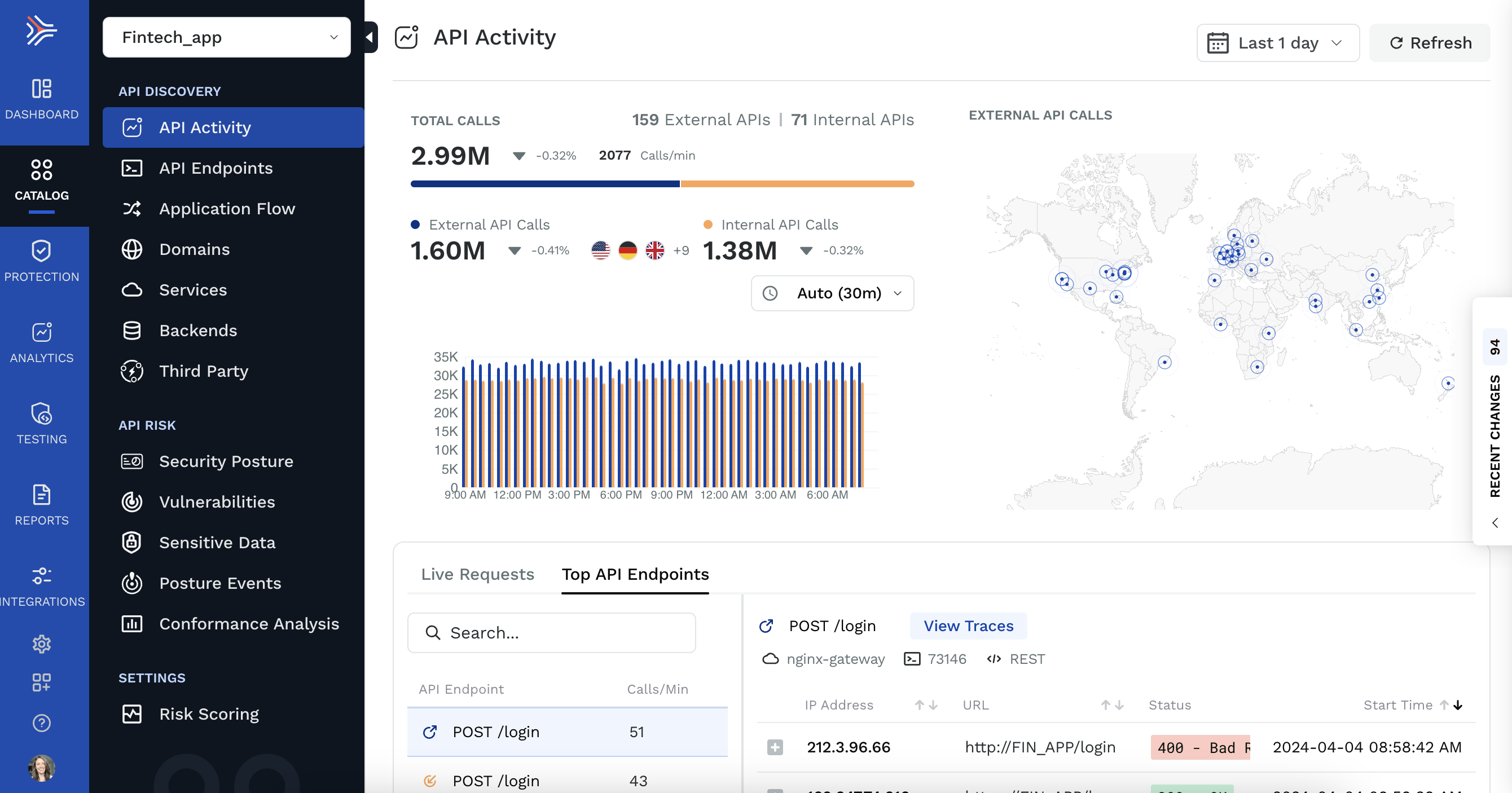Open the Reports document icon
This screenshot has height=793, width=1512.
coord(42,505)
